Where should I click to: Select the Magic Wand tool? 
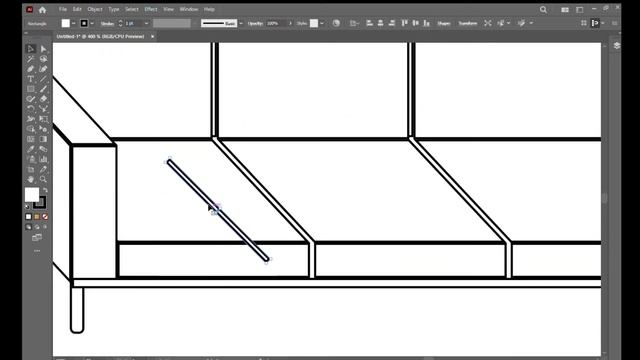click(31, 59)
